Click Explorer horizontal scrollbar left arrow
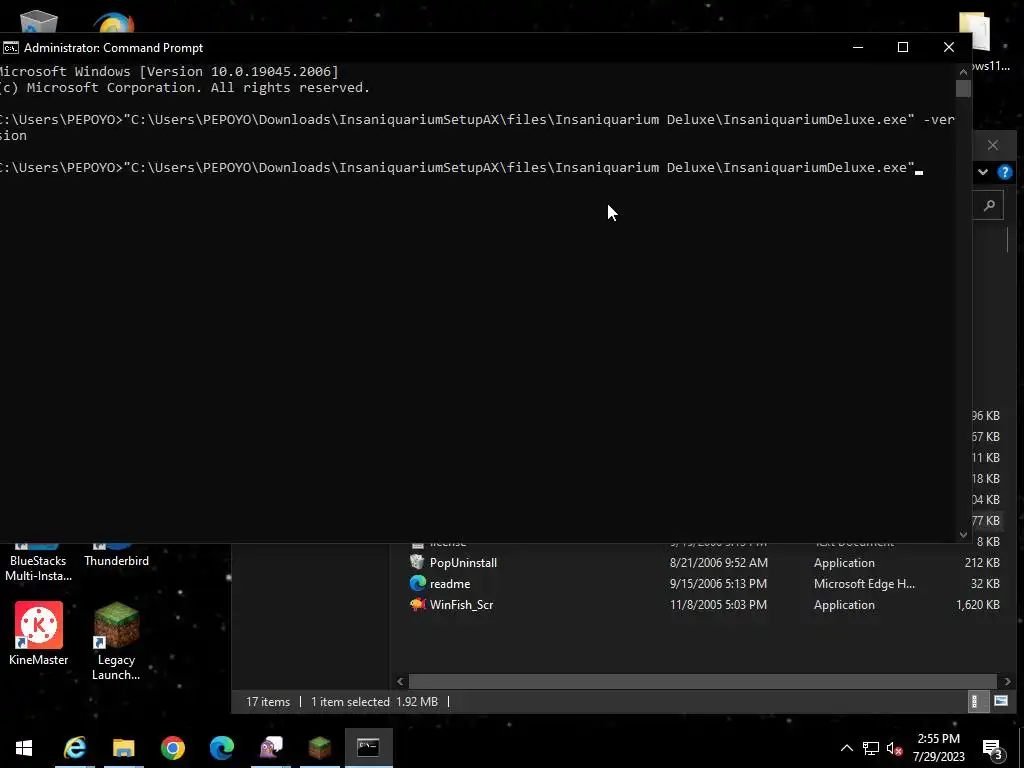Screen dimensions: 1024x768 point(400,681)
